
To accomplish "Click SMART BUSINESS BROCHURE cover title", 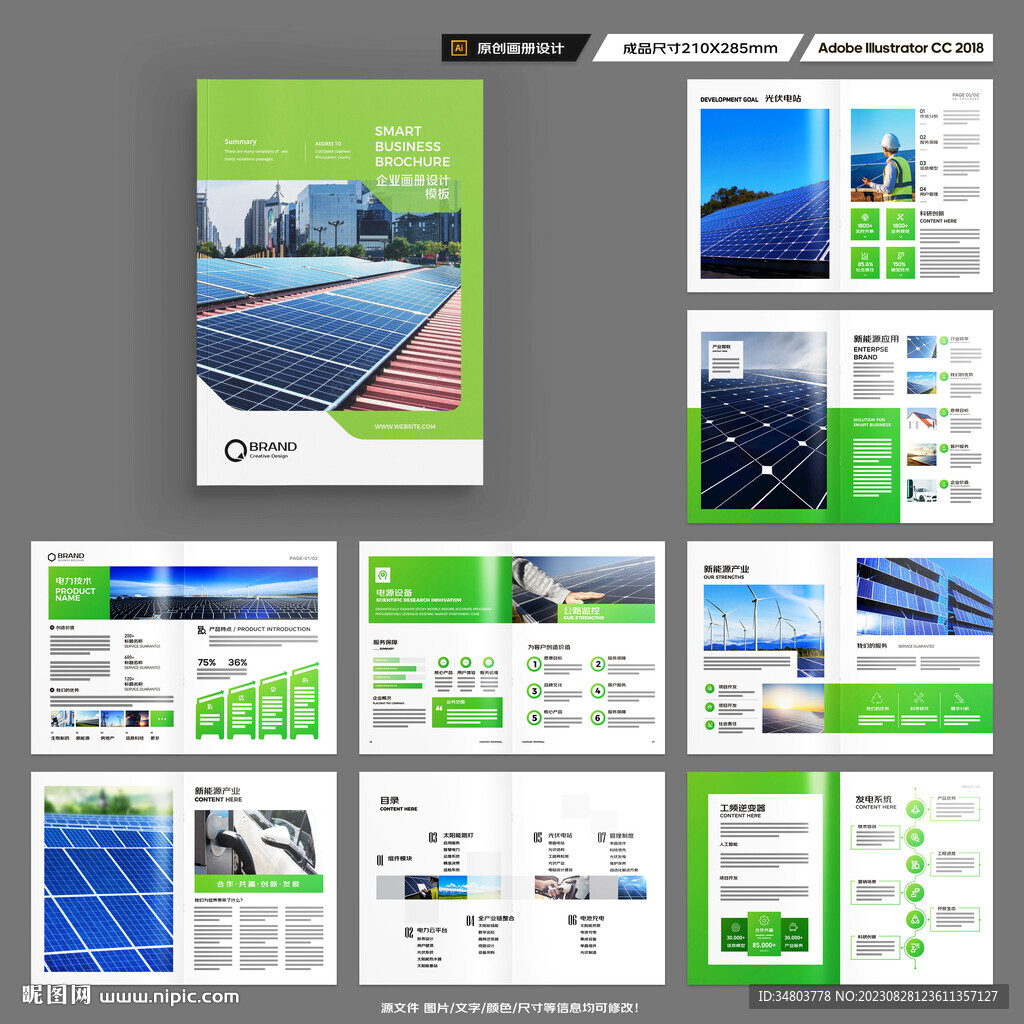I will click(x=412, y=146).
